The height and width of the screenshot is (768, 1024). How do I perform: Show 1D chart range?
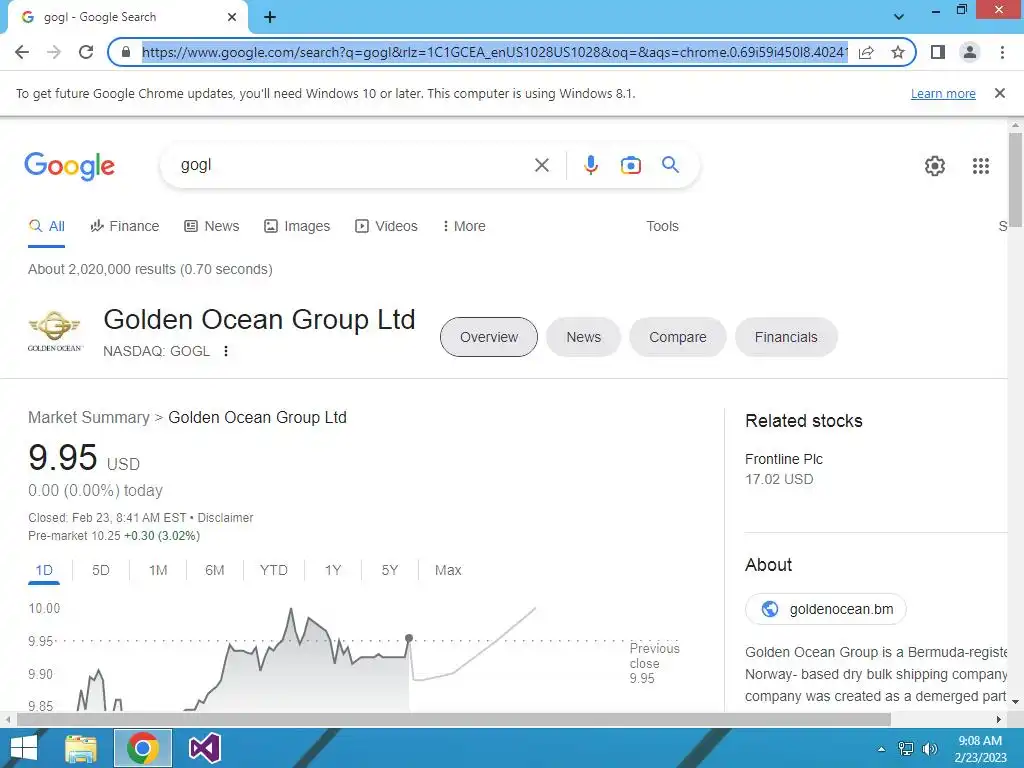[44, 570]
